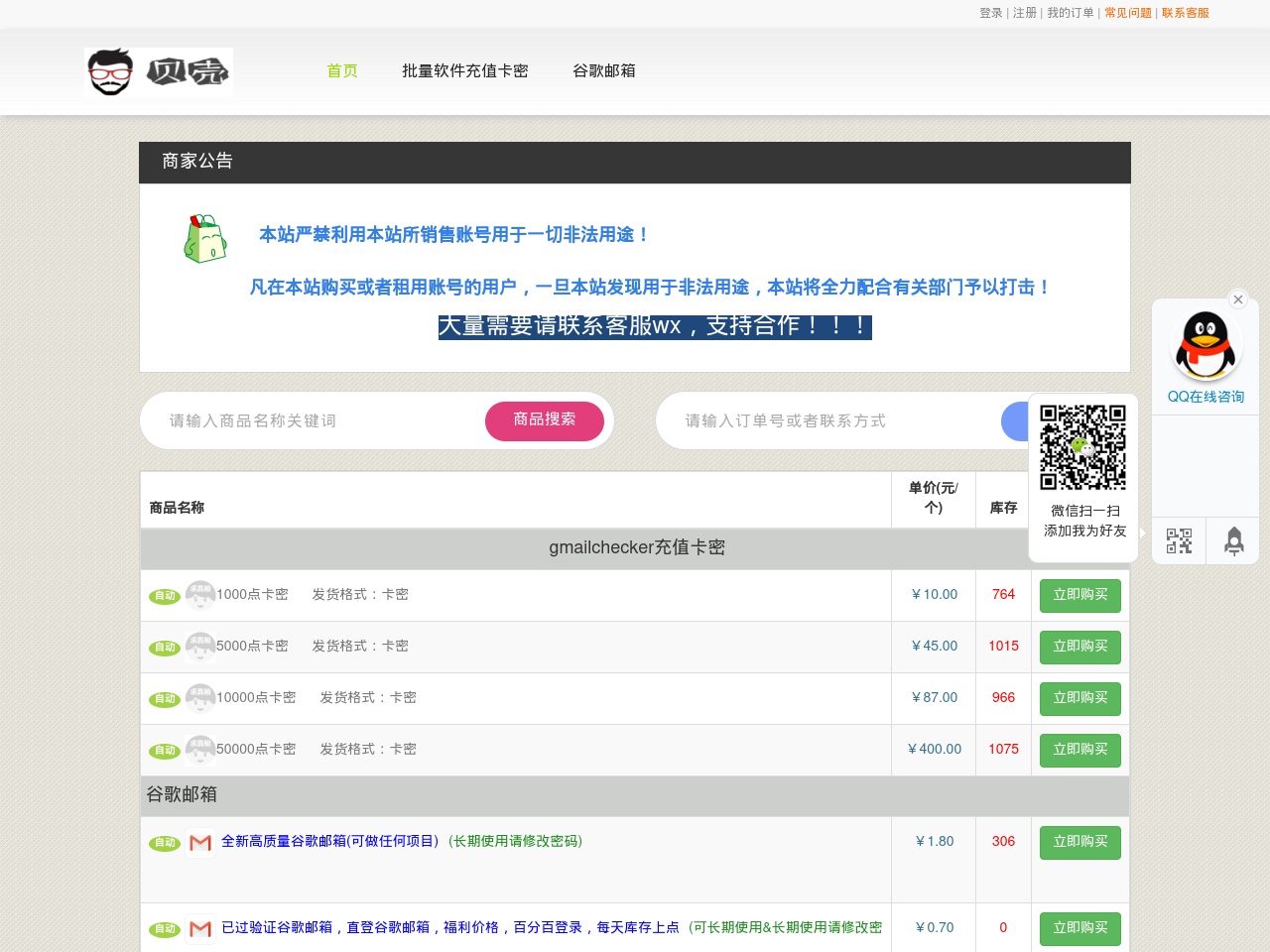Click the ￥45.00 price cell
Screen dimensions: 1270x952
click(934, 646)
